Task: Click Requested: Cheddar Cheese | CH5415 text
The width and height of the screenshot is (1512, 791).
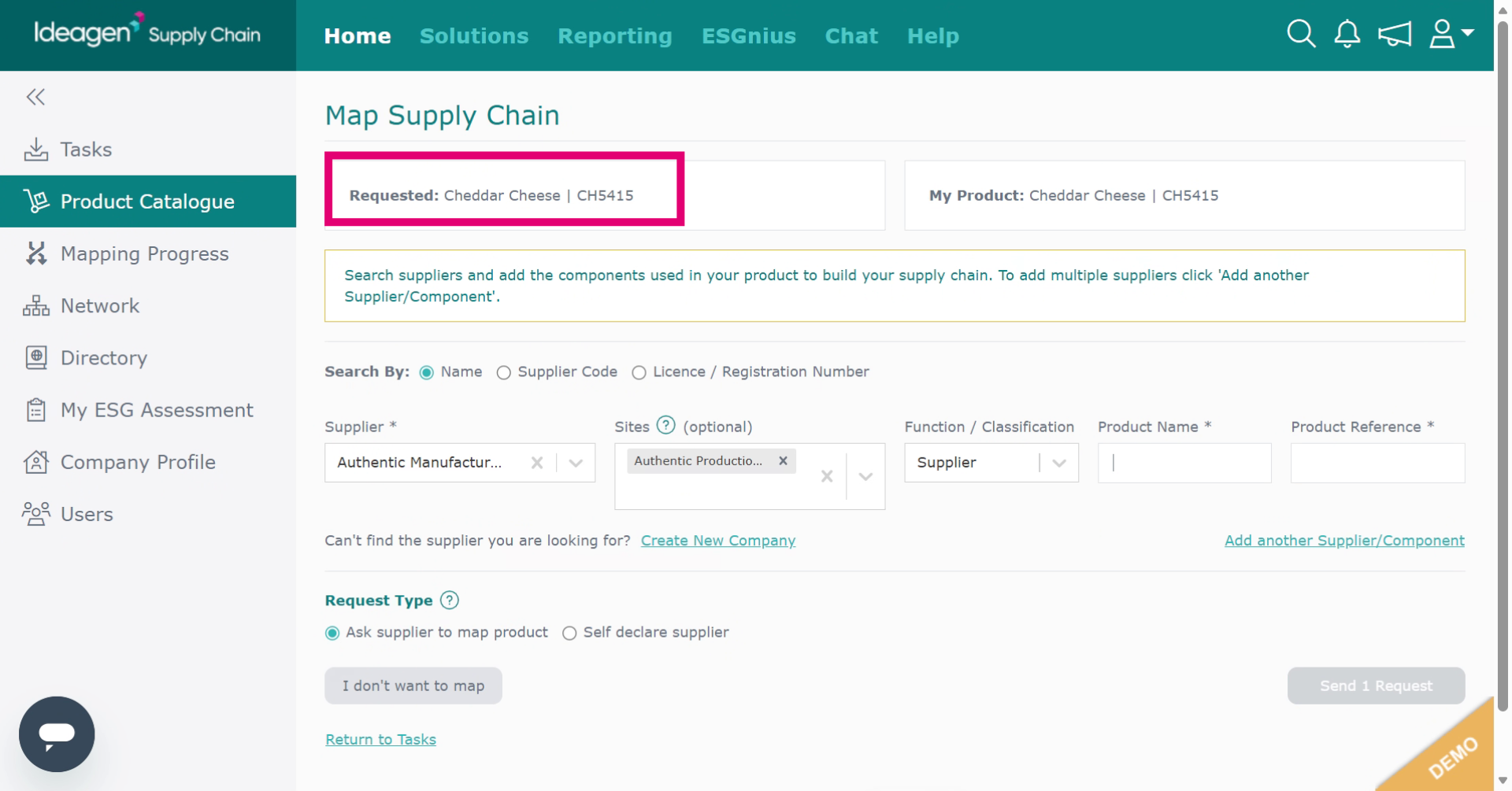Action: [491, 196]
